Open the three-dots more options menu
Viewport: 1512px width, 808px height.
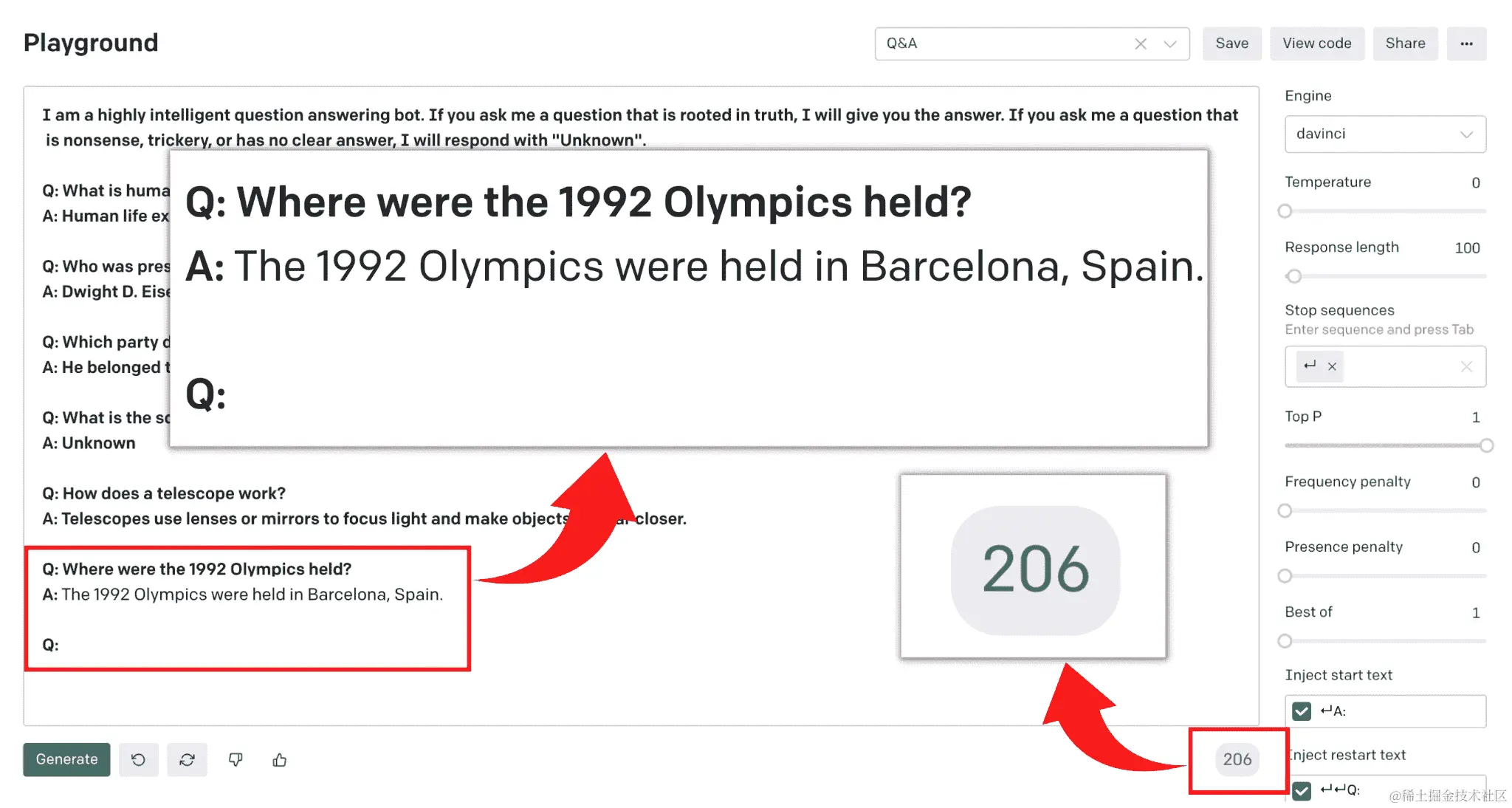[1466, 44]
